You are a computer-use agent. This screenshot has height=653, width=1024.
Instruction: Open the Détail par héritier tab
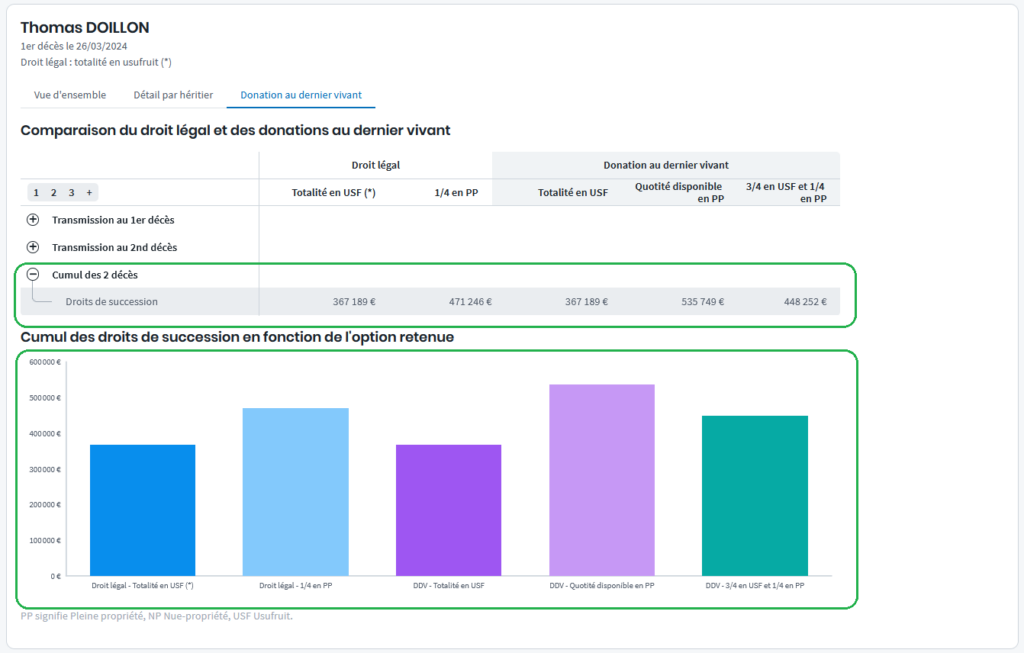[x=173, y=95]
